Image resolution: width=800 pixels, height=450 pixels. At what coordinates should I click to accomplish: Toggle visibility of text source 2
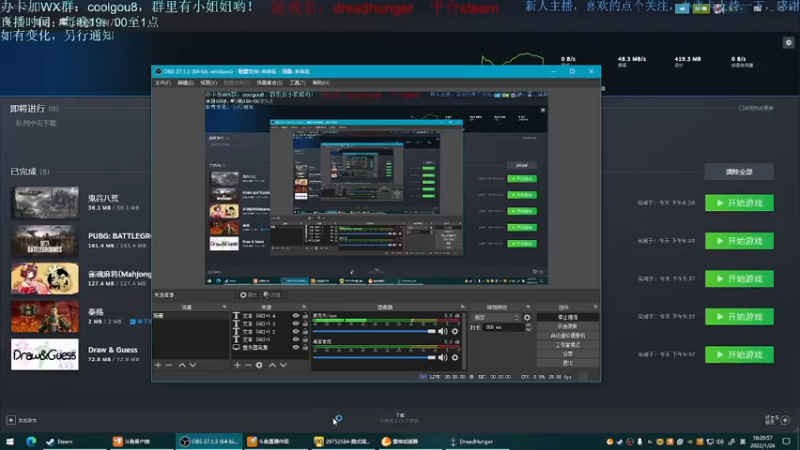295,332
